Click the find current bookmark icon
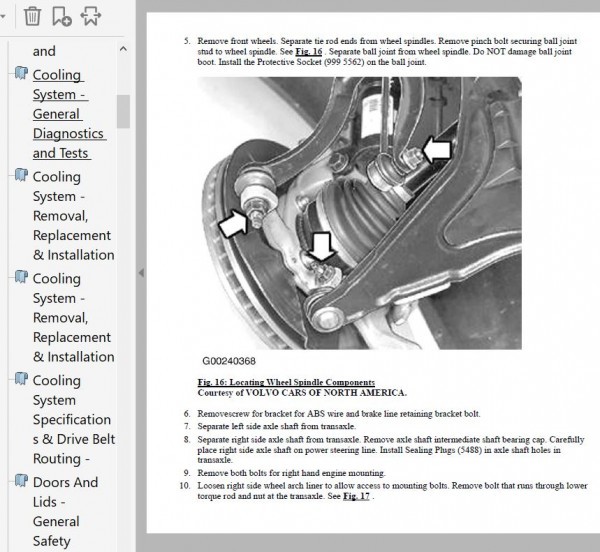 [91, 16]
